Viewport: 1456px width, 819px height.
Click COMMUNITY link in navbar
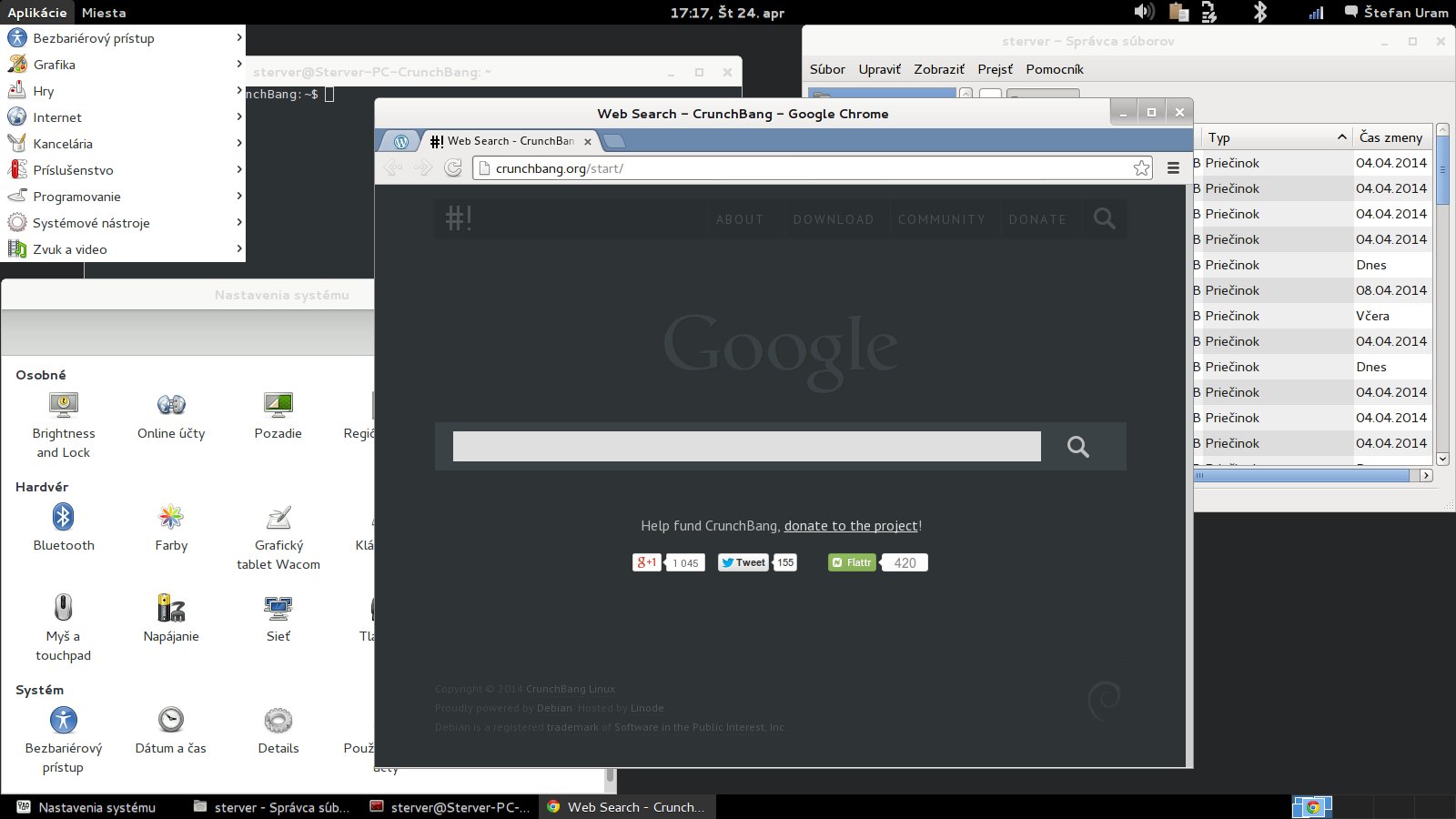[942, 219]
